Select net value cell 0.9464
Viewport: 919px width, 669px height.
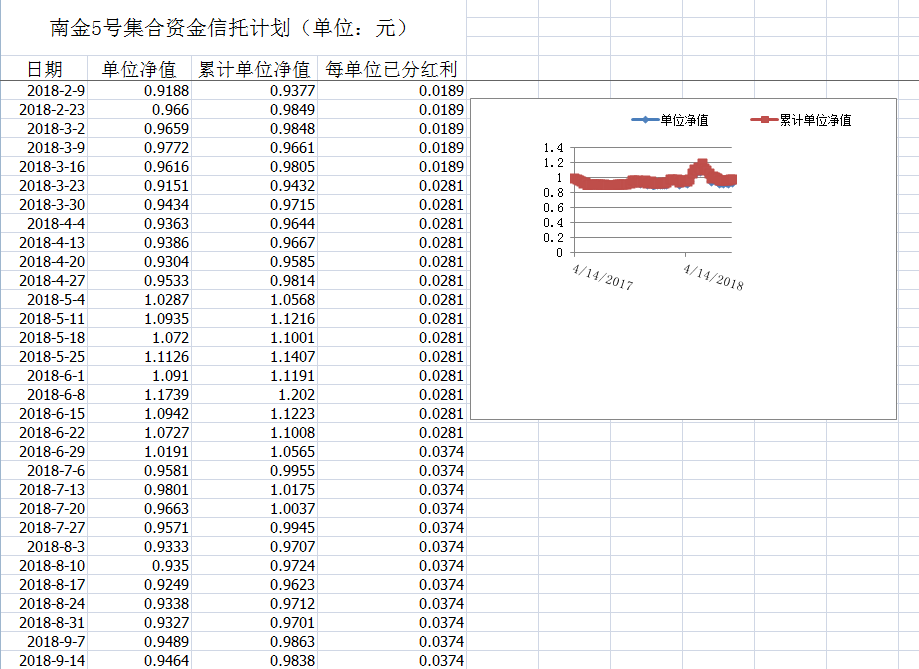tap(139, 661)
